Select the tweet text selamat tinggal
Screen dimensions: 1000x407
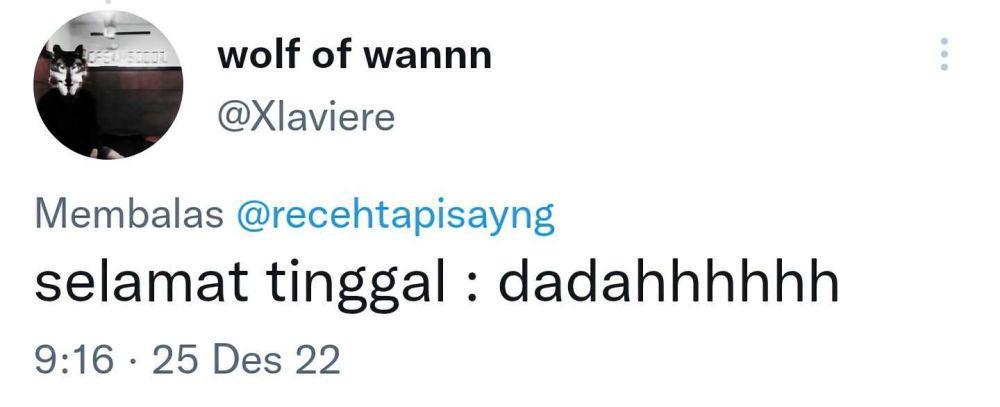pyautogui.click(x=240, y=283)
